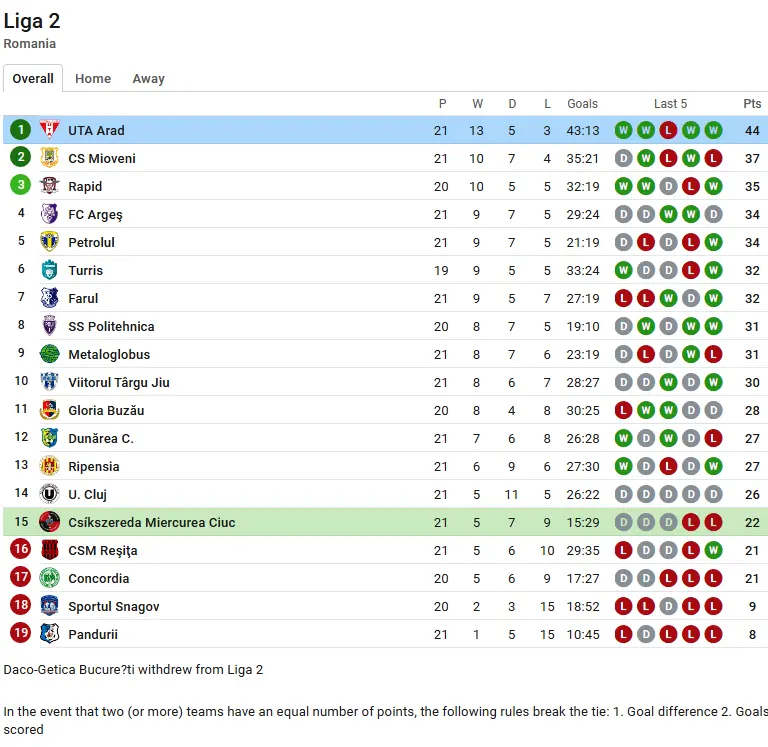The height and width of the screenshot is (747, 768).
Task: Open the Petrolul team link
Action: tap(91, 242)
